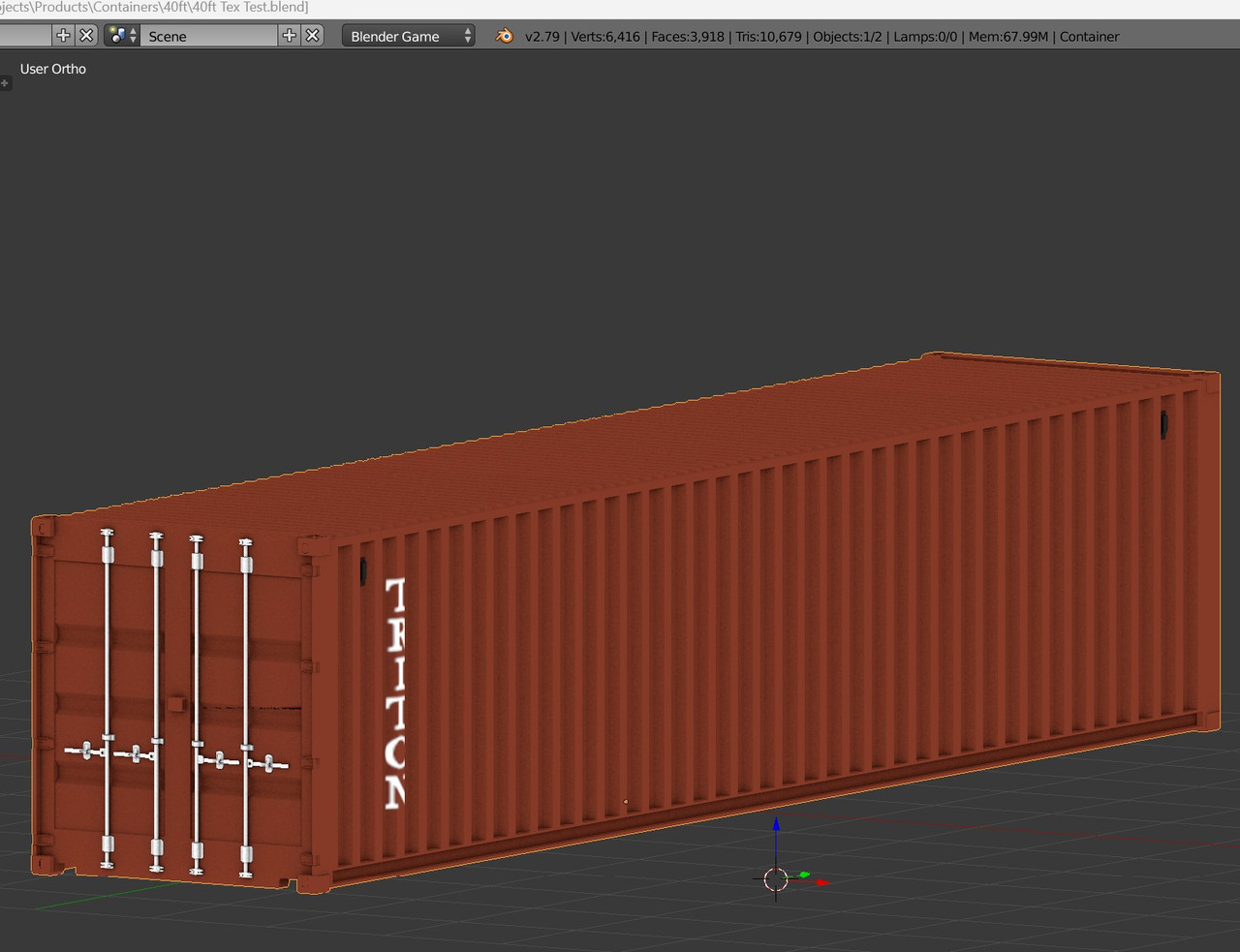Image resolution: width=1240 pixels, height=952 pixels.
Task: Click the Container object name in header
Action: [x=1089, y=37]
